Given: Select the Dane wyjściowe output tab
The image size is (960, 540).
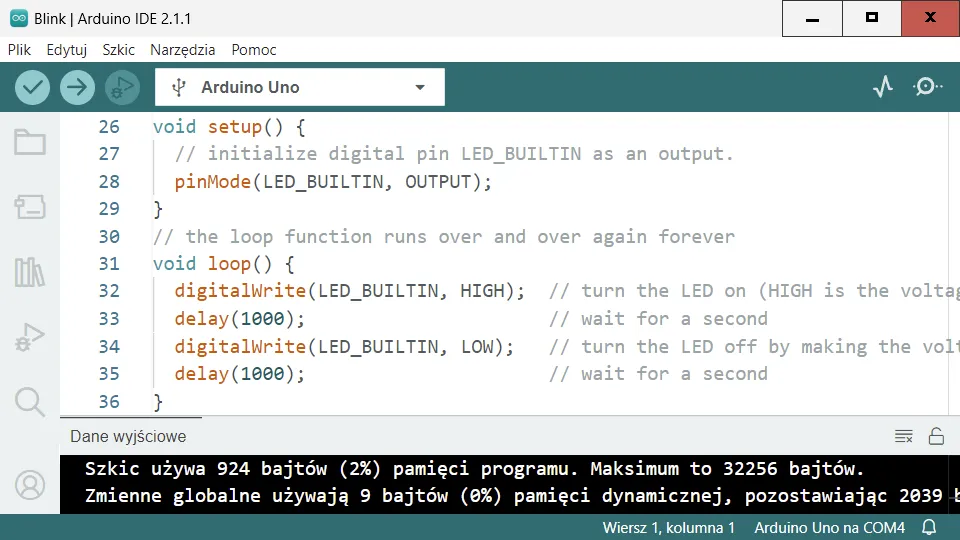Looking at the screenshot, I should click(x=128, y=437).
